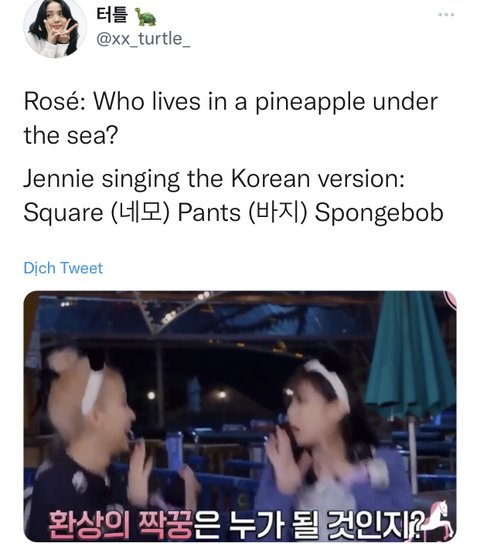This screenshot has height=553, width=480.
Task: Click the pink subtitle text 환상의 짝꿍
Action: coord(120,524)
